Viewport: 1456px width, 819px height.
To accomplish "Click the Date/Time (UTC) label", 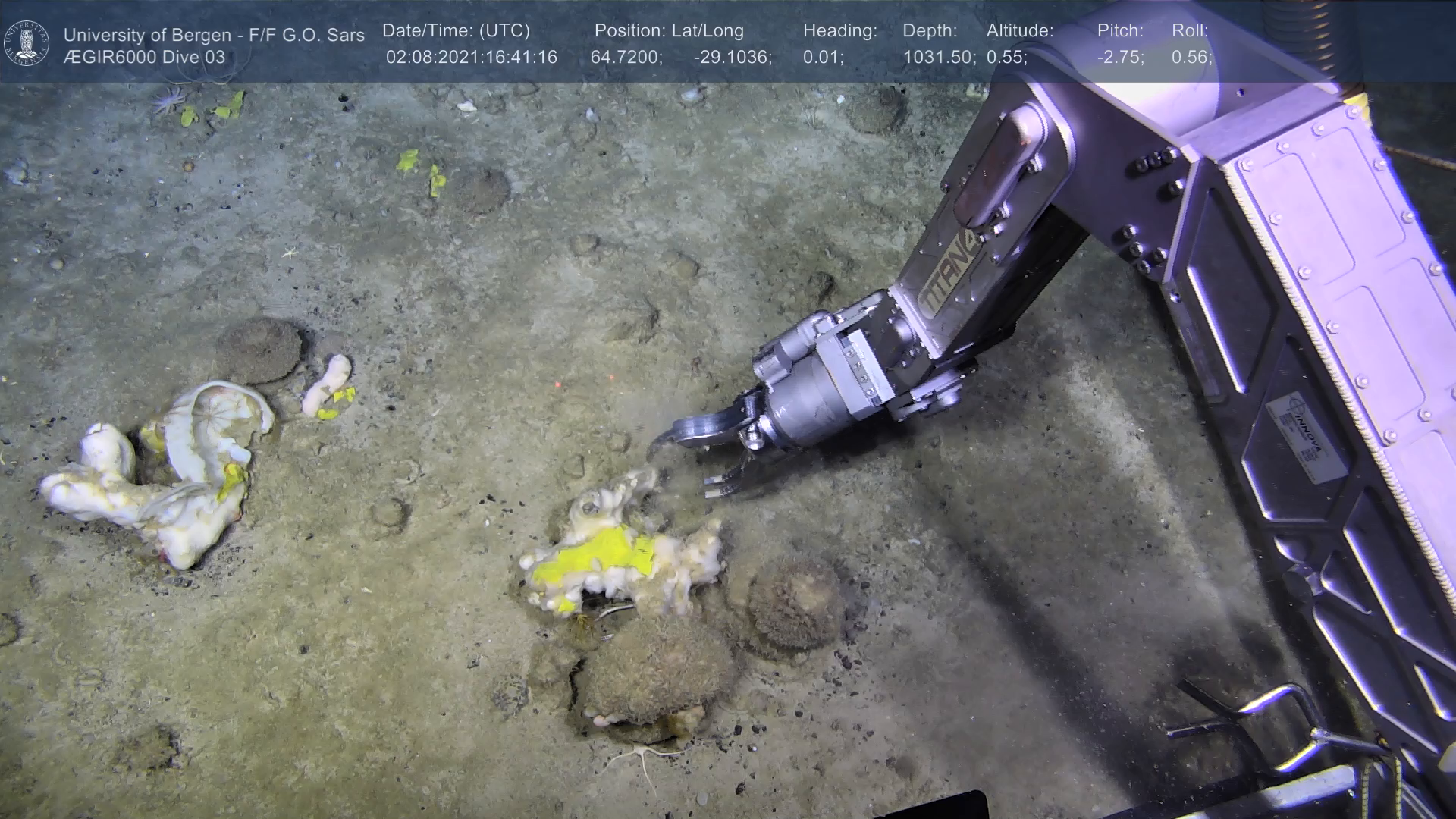I will (456, 31).
